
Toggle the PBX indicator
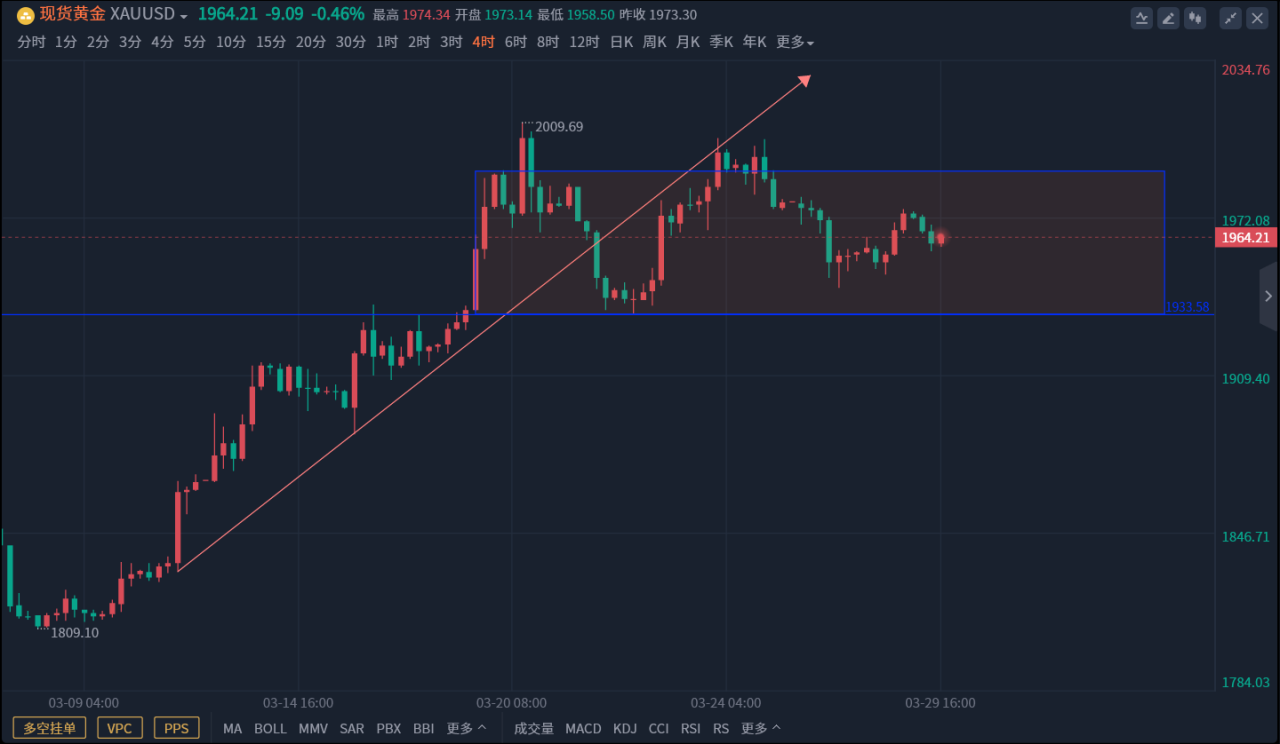(389, 728)
